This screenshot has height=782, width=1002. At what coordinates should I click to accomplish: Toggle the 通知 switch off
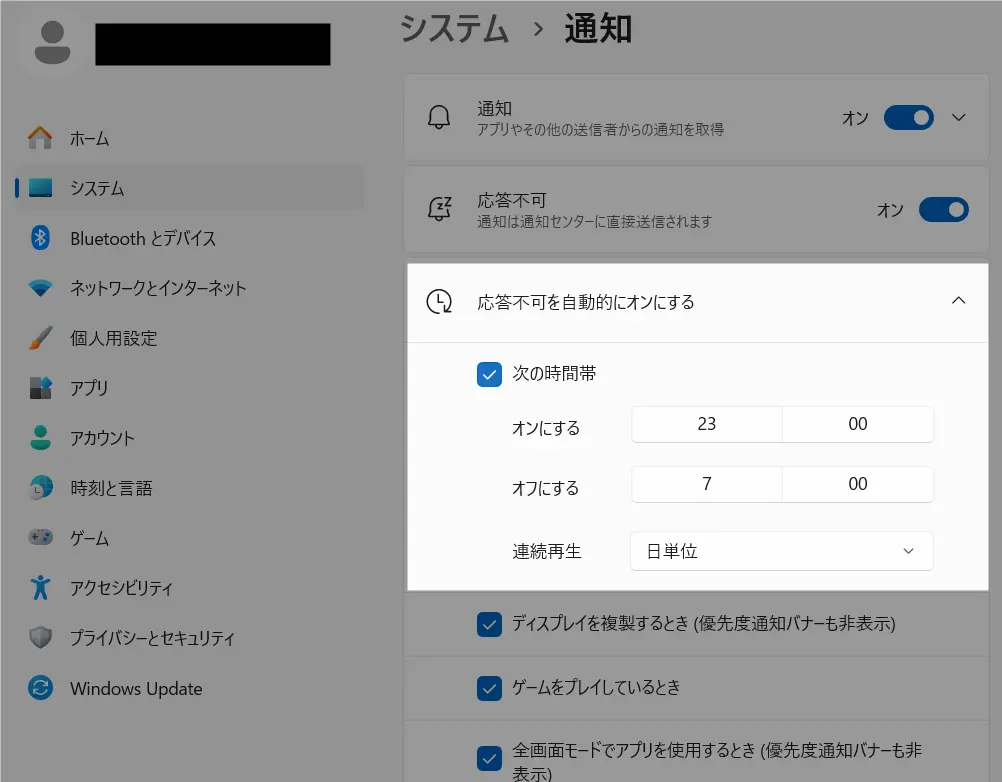click(x=909, y=118)
